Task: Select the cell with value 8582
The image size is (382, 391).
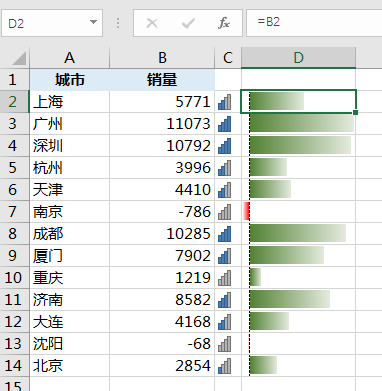Action: point(162,300)
